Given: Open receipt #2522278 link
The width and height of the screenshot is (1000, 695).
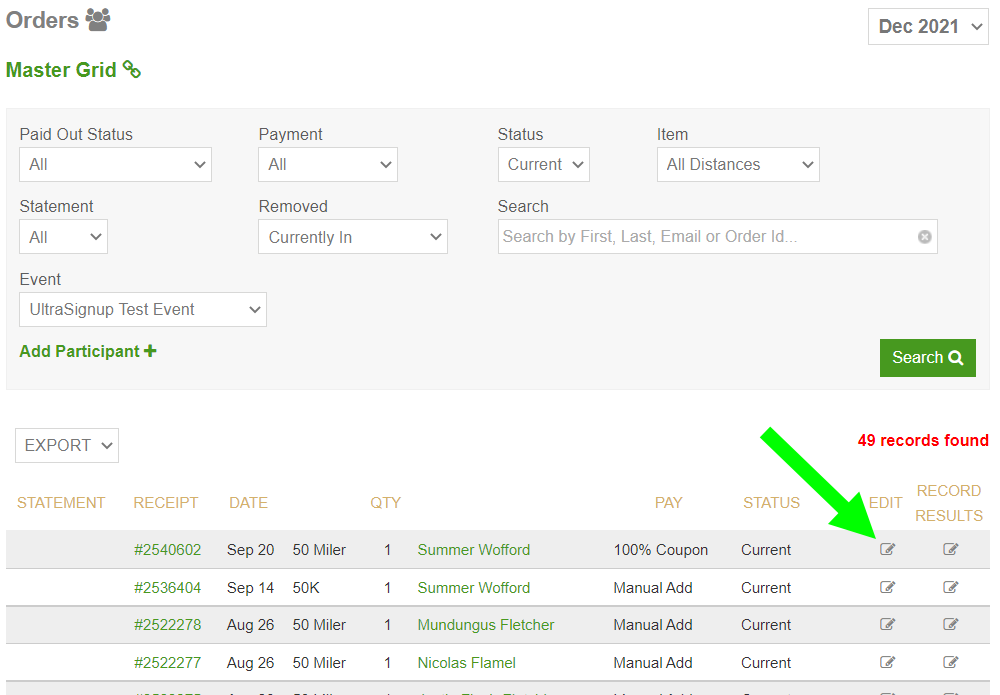Looking at the screenshot, I should (167, 625).
